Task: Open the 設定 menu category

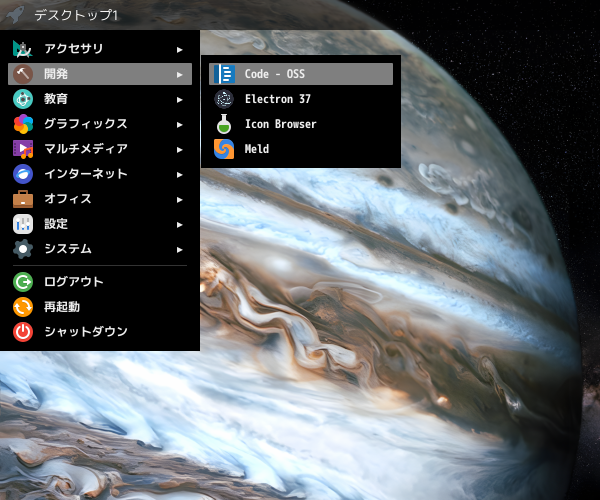Action: [x=100, y=224]
